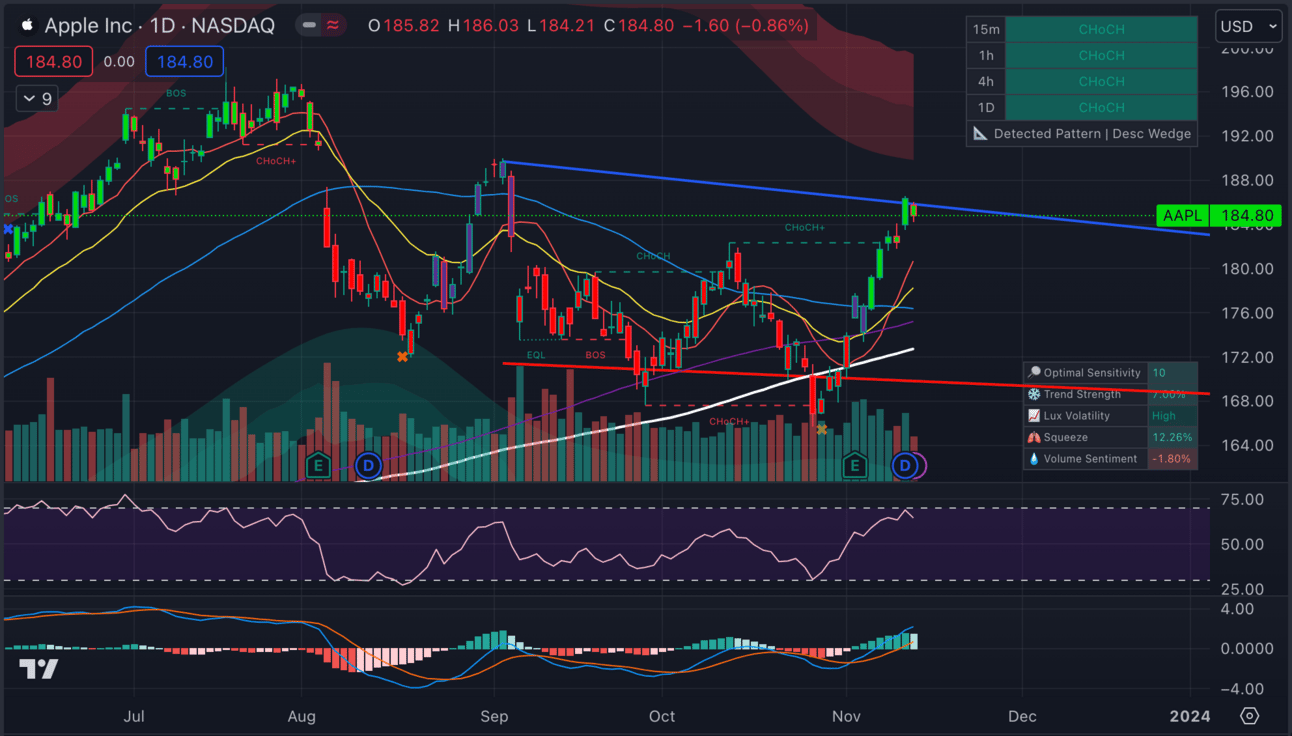The height and width of the screenshot is (736, 1292).
Task: Click the lungs icon beside Squeeze
Action: 1034,437
